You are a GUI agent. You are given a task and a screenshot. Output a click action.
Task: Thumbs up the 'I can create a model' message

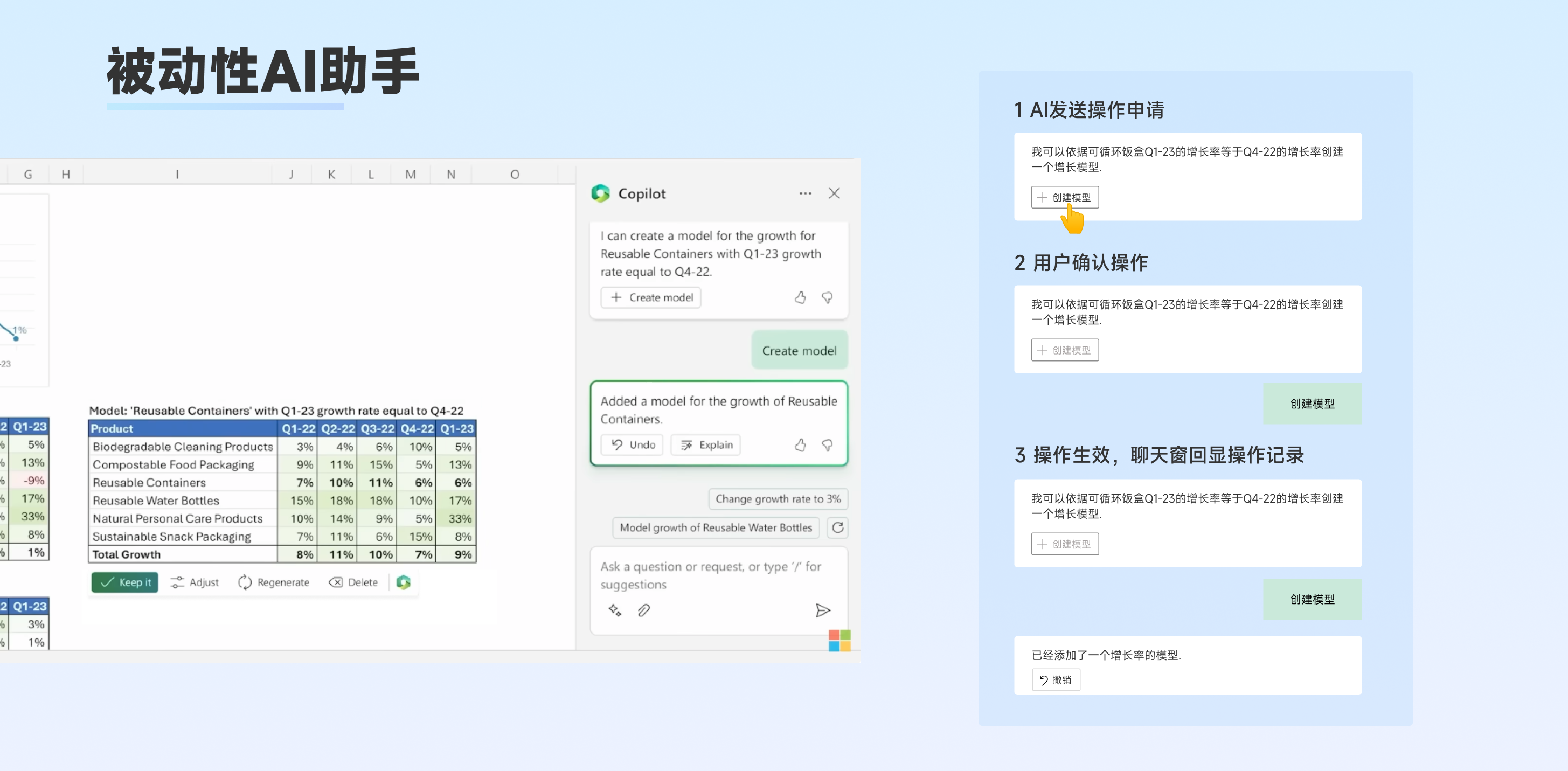tap(800, 297)
